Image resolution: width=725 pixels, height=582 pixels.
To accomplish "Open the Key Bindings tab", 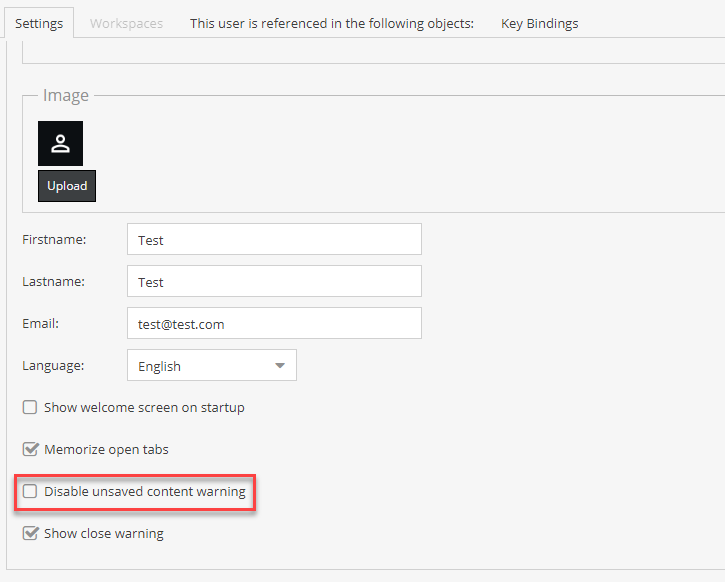I will 540,23.
